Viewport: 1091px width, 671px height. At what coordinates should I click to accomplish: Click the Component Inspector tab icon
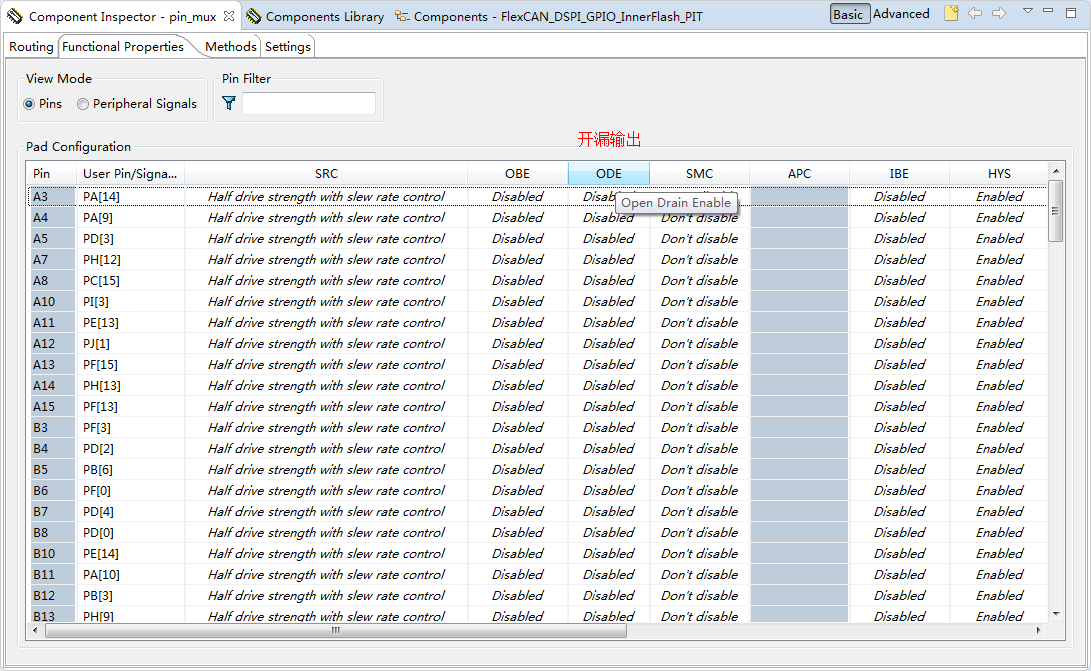tap(15, 15)
